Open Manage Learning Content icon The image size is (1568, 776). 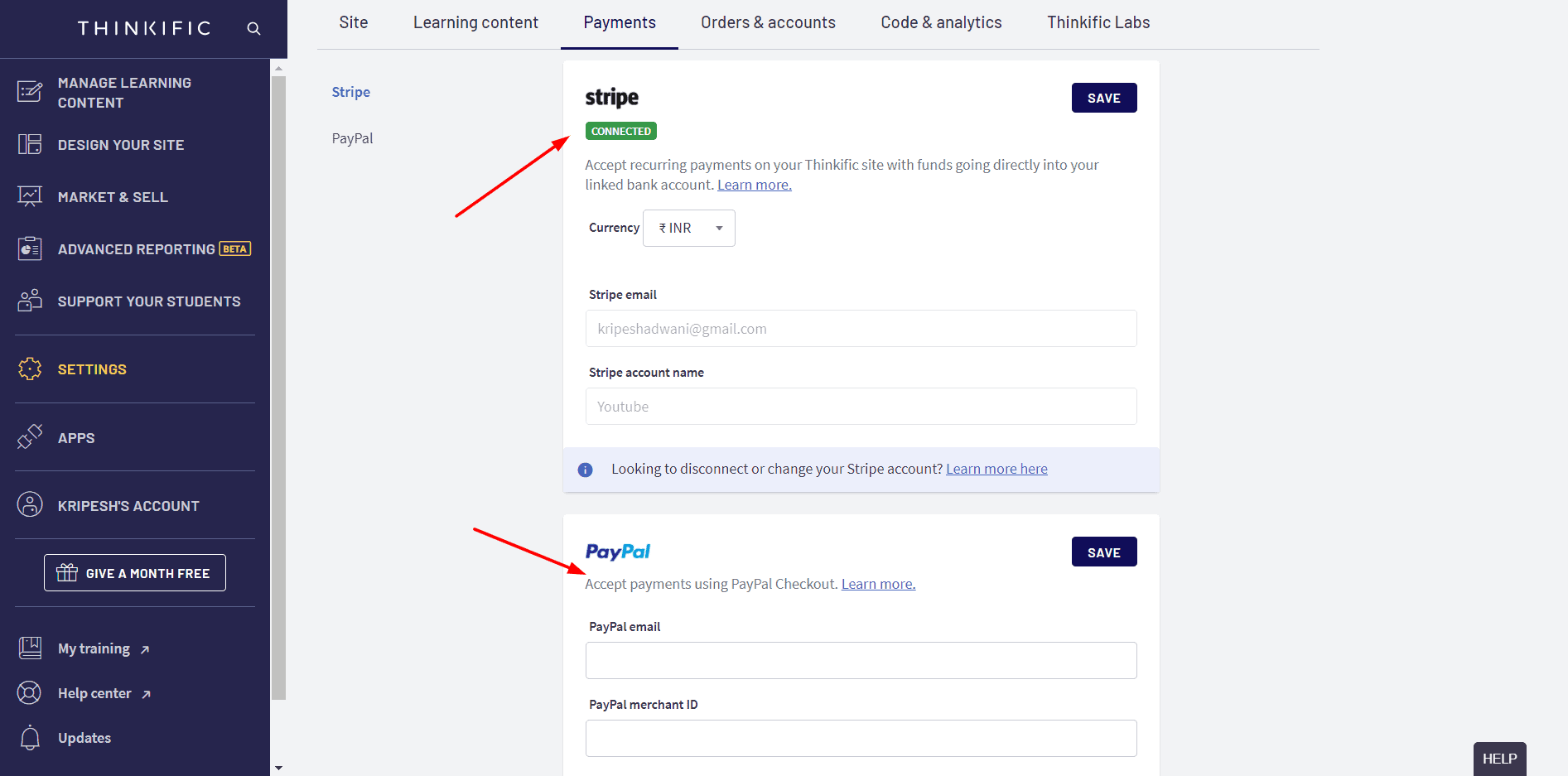point(30,92)
